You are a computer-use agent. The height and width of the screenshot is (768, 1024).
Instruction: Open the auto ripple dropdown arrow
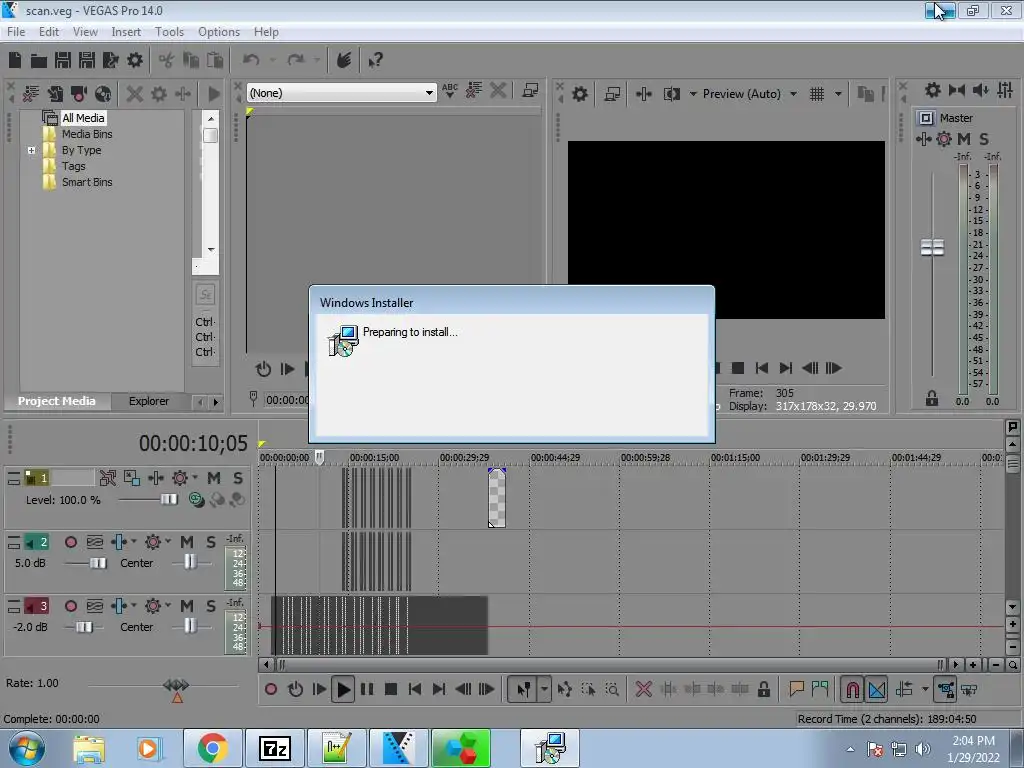(925, 689)
